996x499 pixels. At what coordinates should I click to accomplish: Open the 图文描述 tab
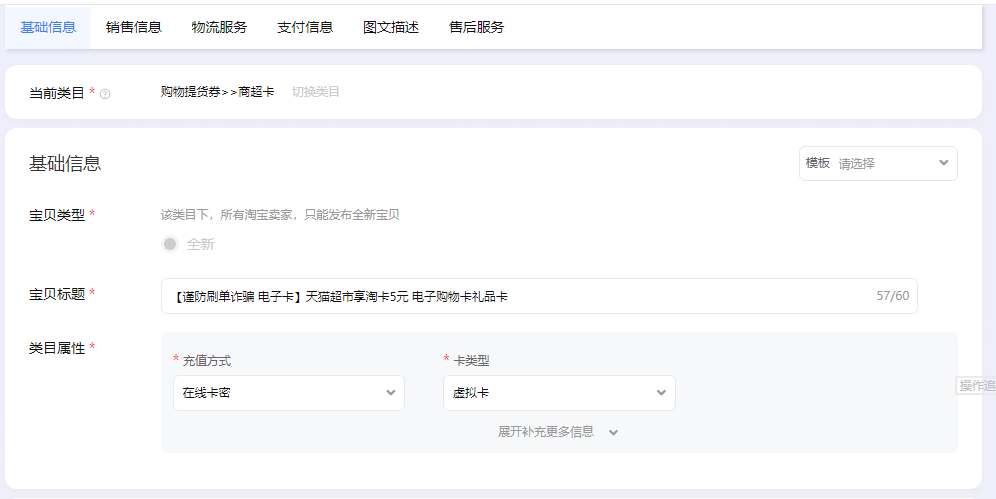(391, 27)
